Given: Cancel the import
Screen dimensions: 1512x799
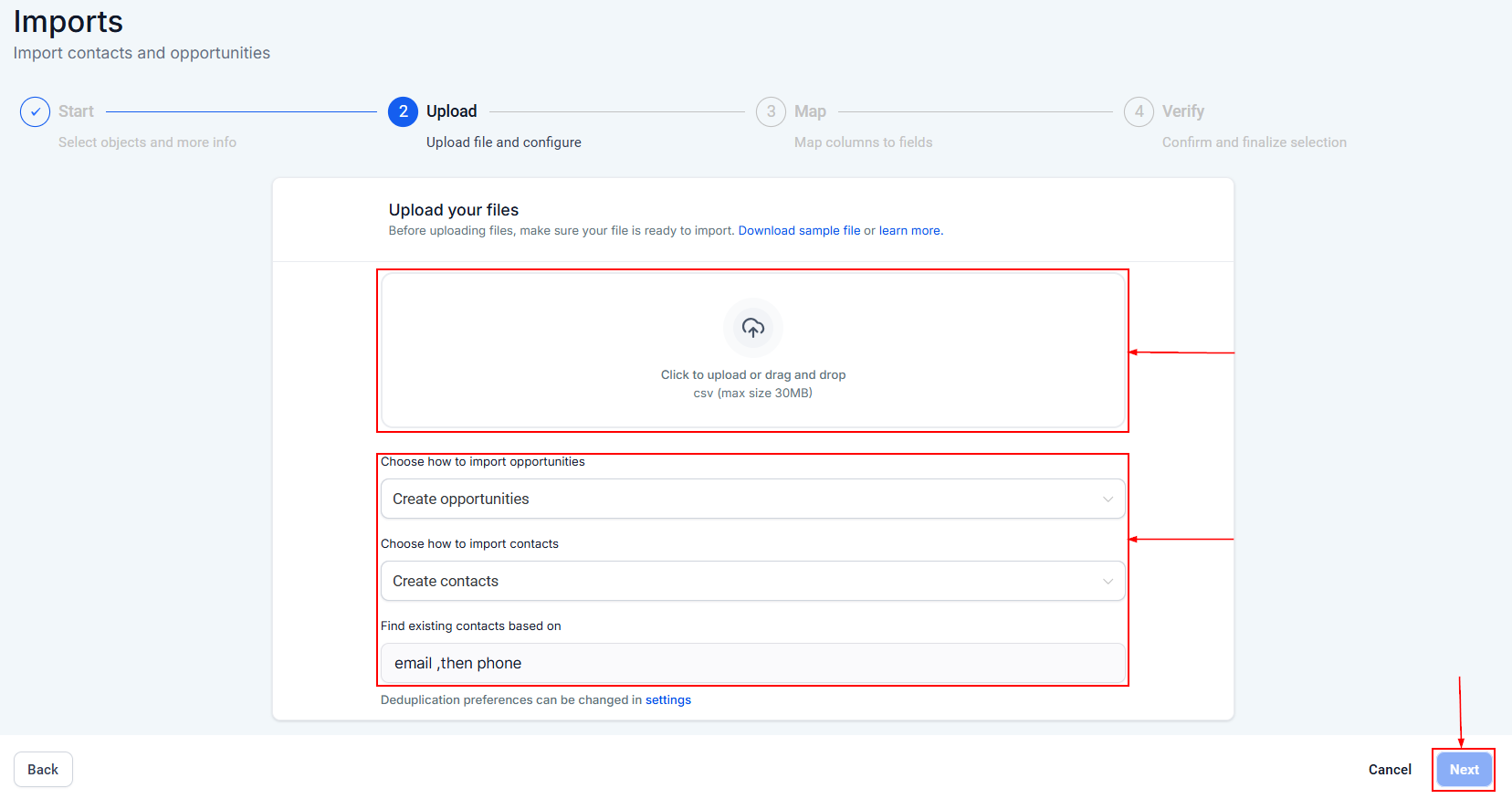Looking at the screenshot, I should pos(1389,770).
